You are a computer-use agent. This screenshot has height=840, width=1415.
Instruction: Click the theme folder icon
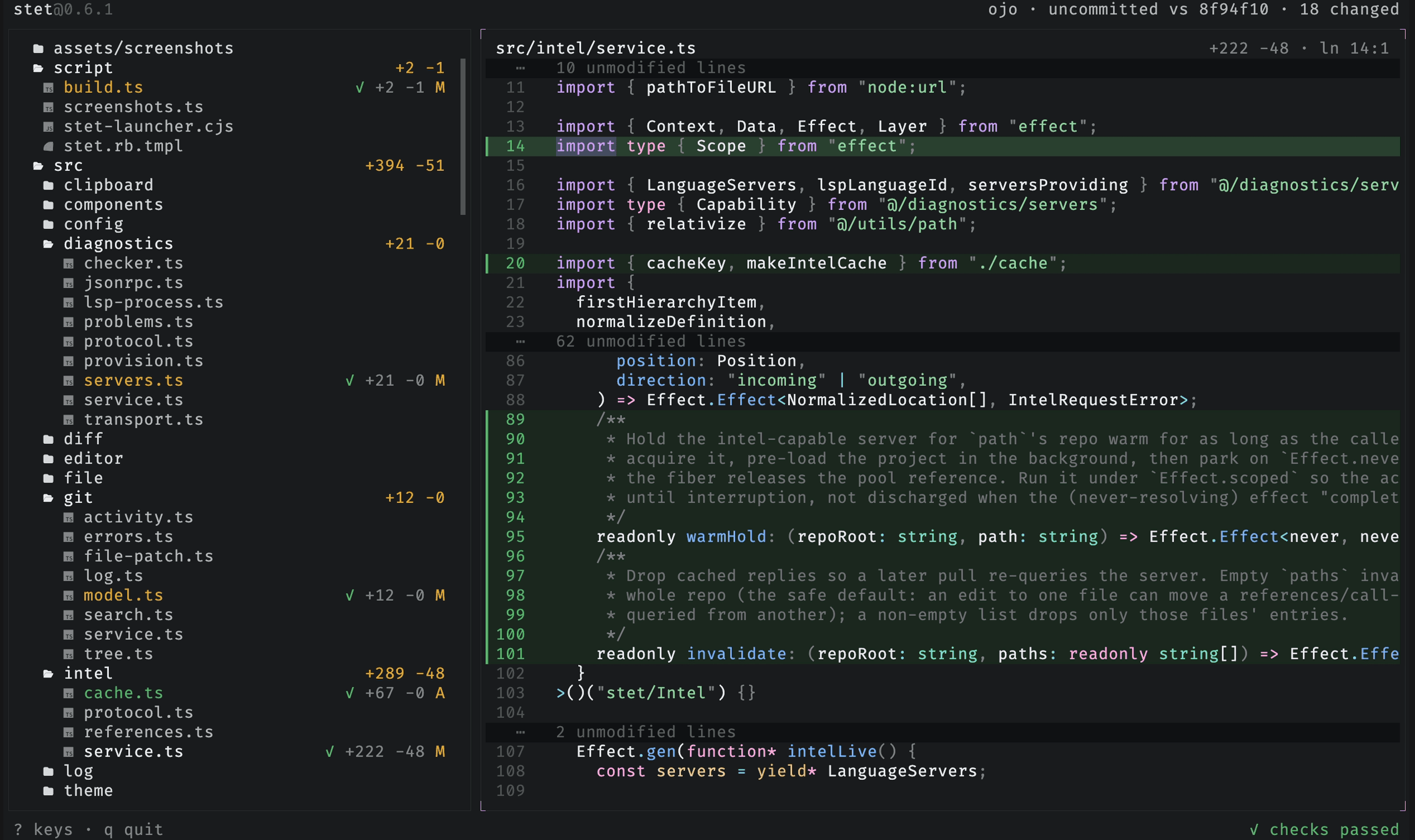pyautogui.click(x=49, y=791)
